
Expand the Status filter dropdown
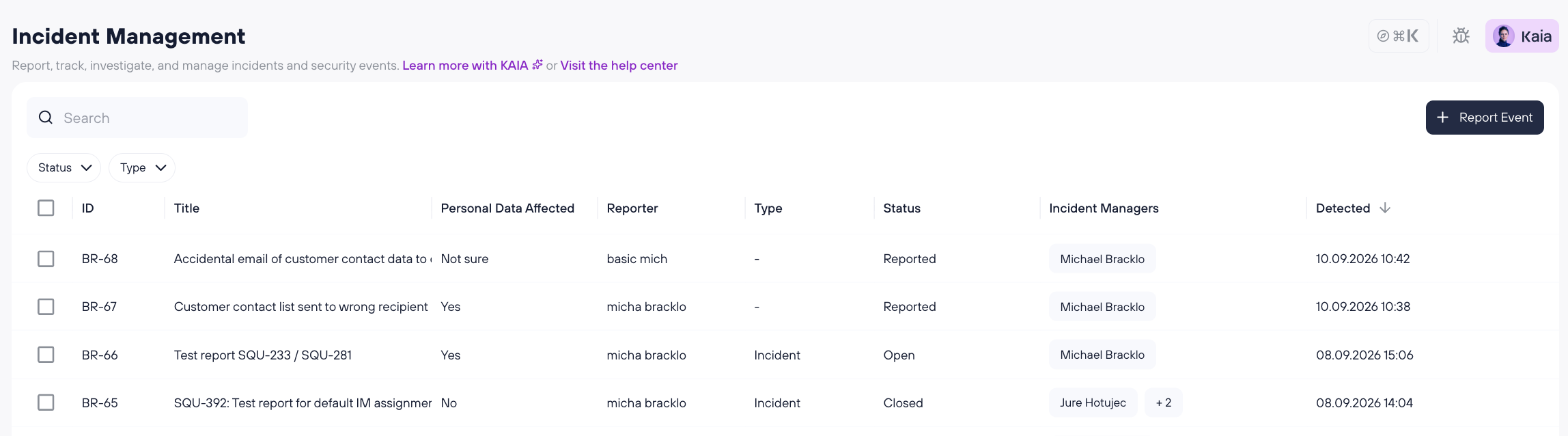pyautogui.click(x=64, y=167)
